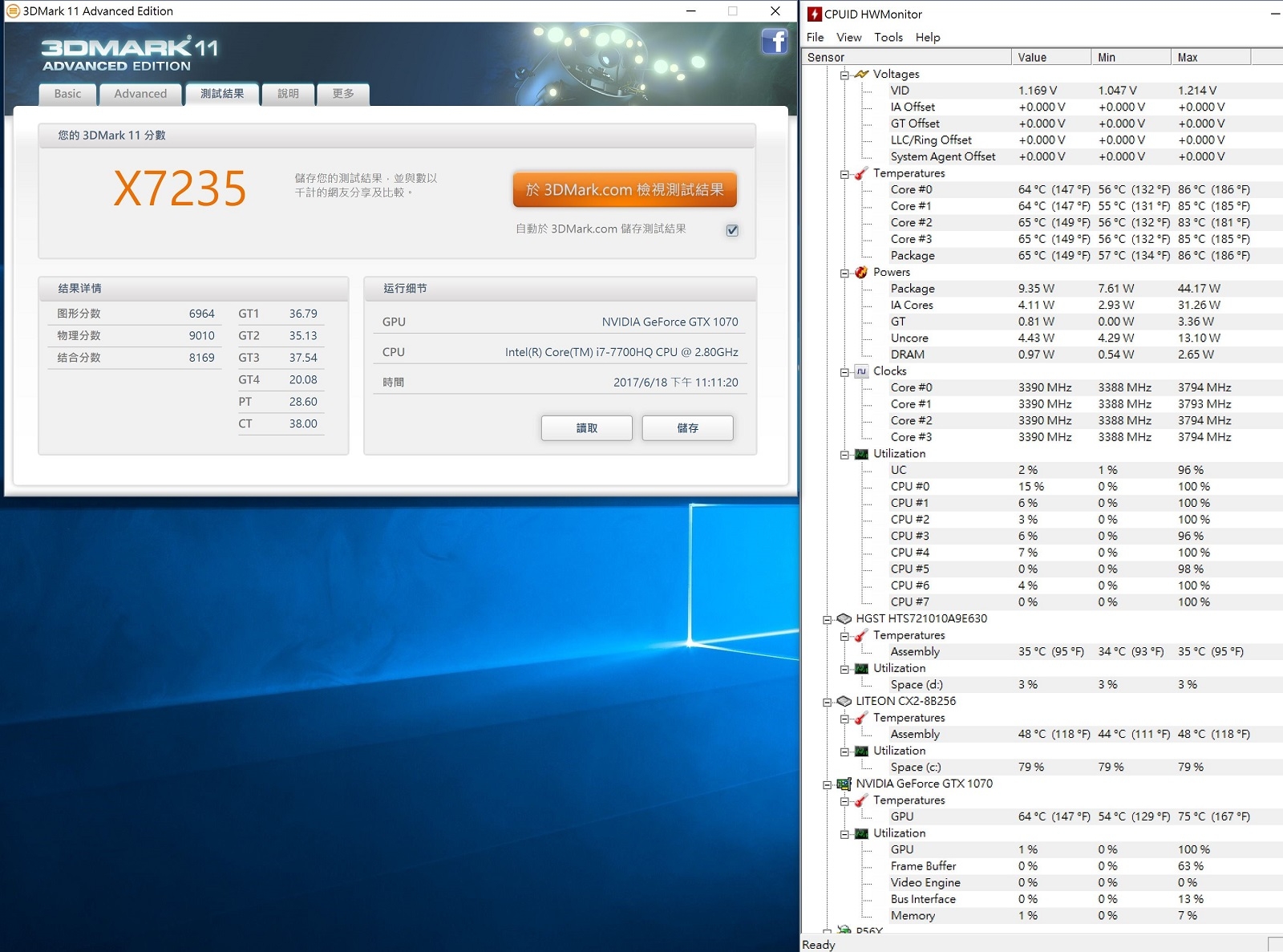The image size is (1283, 952).
Task: Click the 儲存 save button
Action: [x=687, y=428]
